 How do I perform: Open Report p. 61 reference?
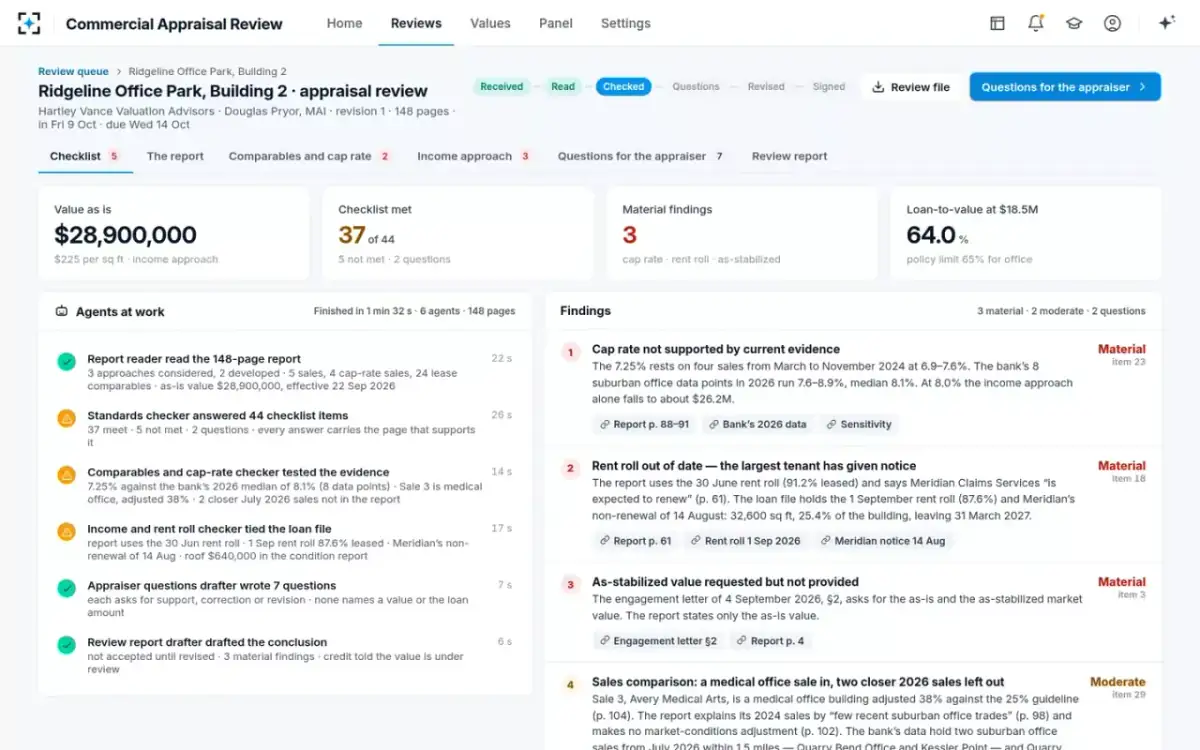[636, 540]
